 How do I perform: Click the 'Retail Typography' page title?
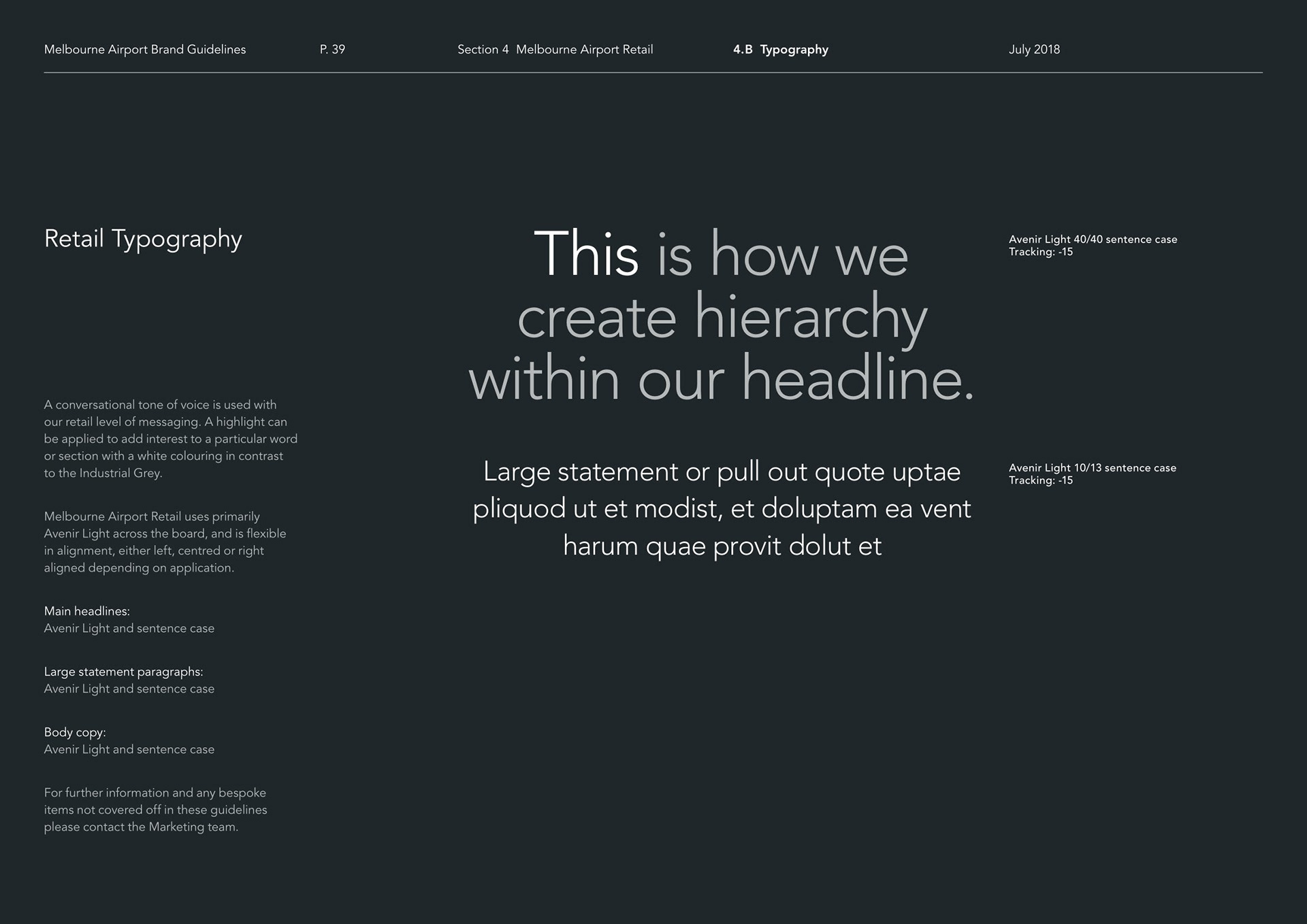[x=143, y=239]
